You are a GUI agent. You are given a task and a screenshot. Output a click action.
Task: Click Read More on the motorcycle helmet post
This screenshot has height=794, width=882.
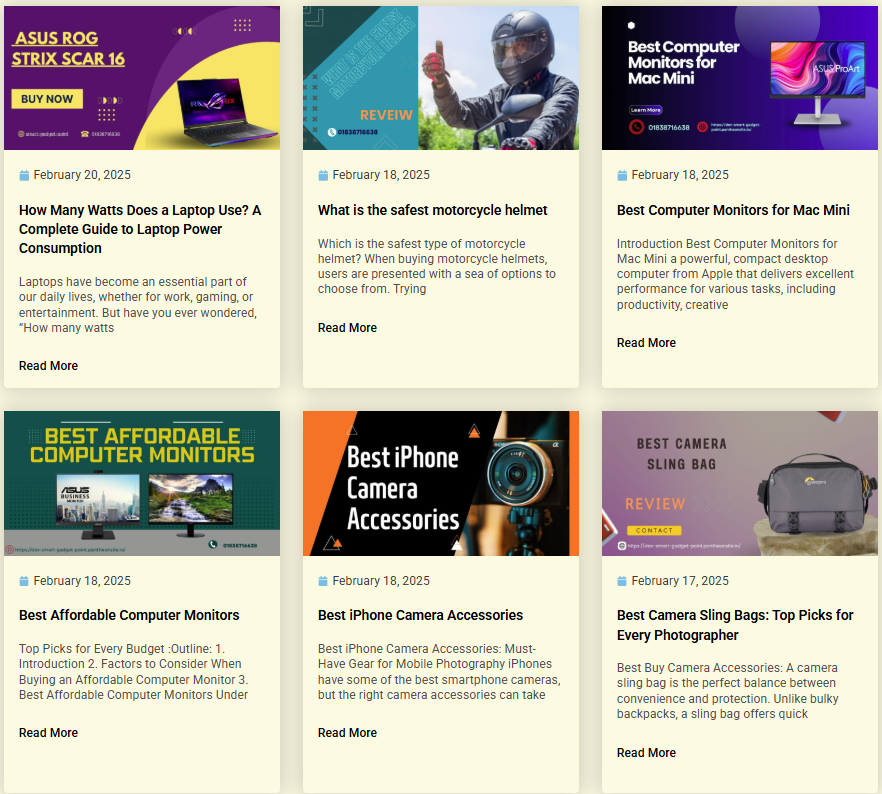coord(347,328)
